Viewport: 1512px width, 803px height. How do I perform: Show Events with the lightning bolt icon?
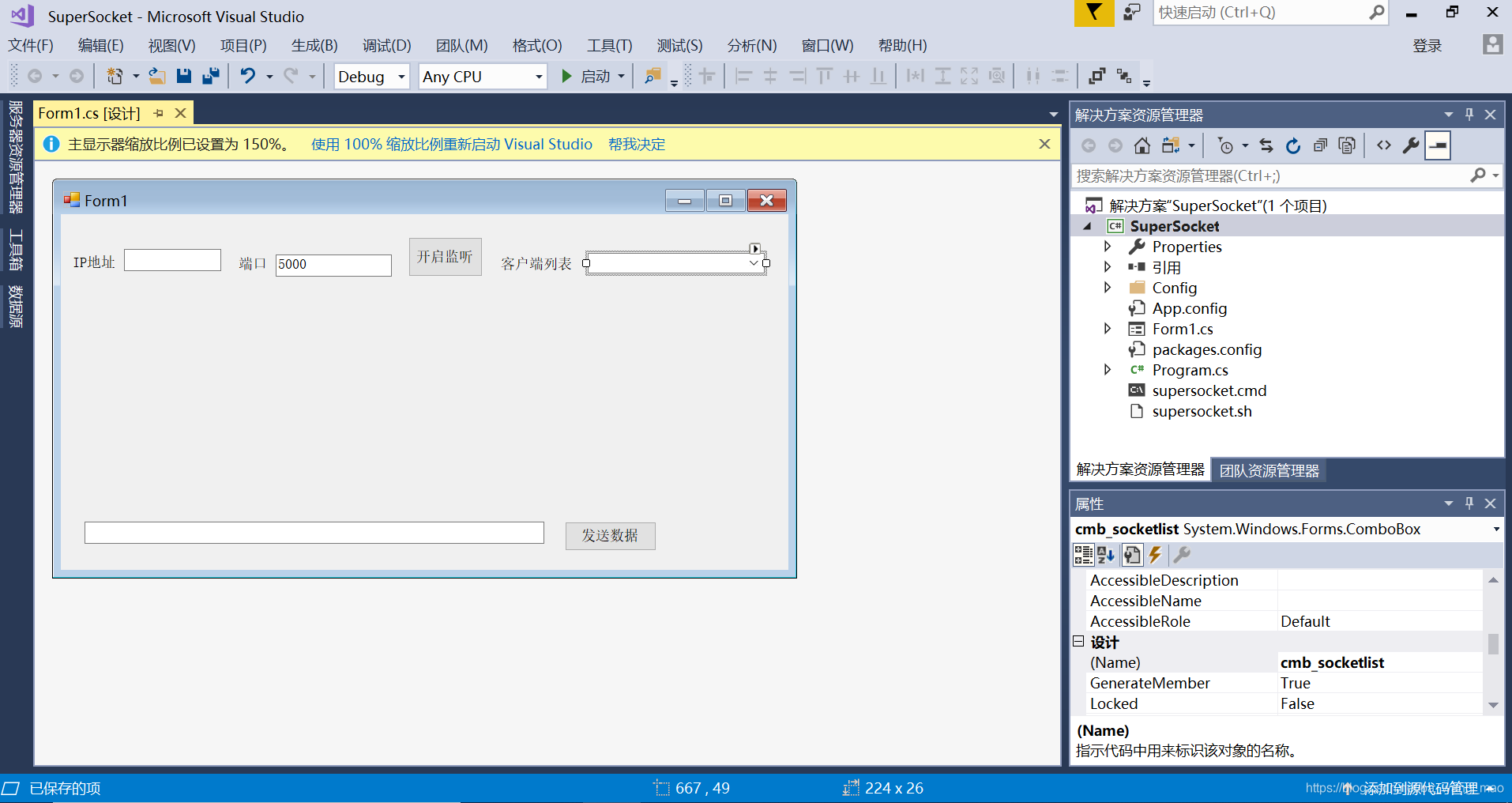tap(1155, 555)
